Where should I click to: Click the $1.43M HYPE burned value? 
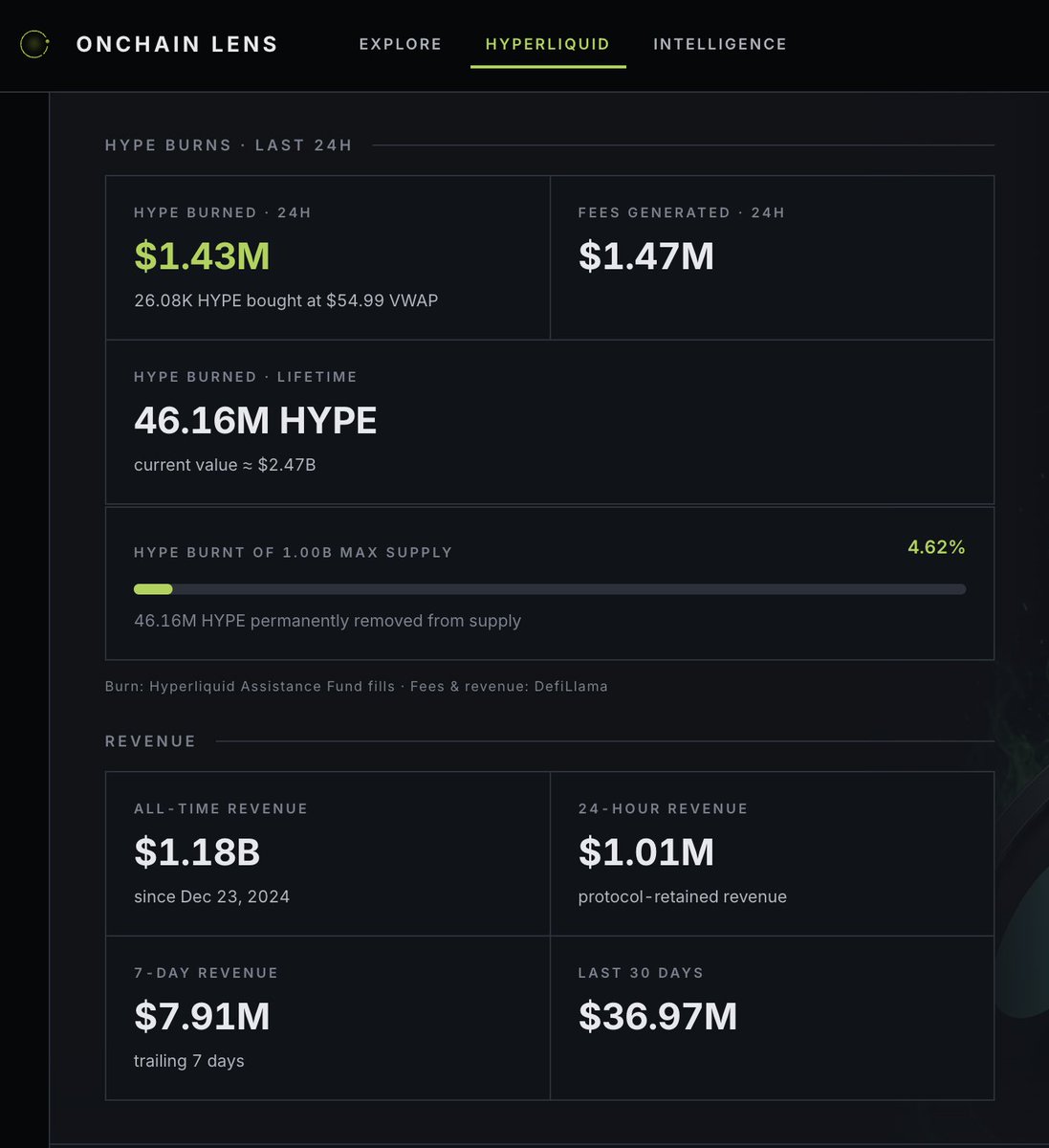(202, 256)
